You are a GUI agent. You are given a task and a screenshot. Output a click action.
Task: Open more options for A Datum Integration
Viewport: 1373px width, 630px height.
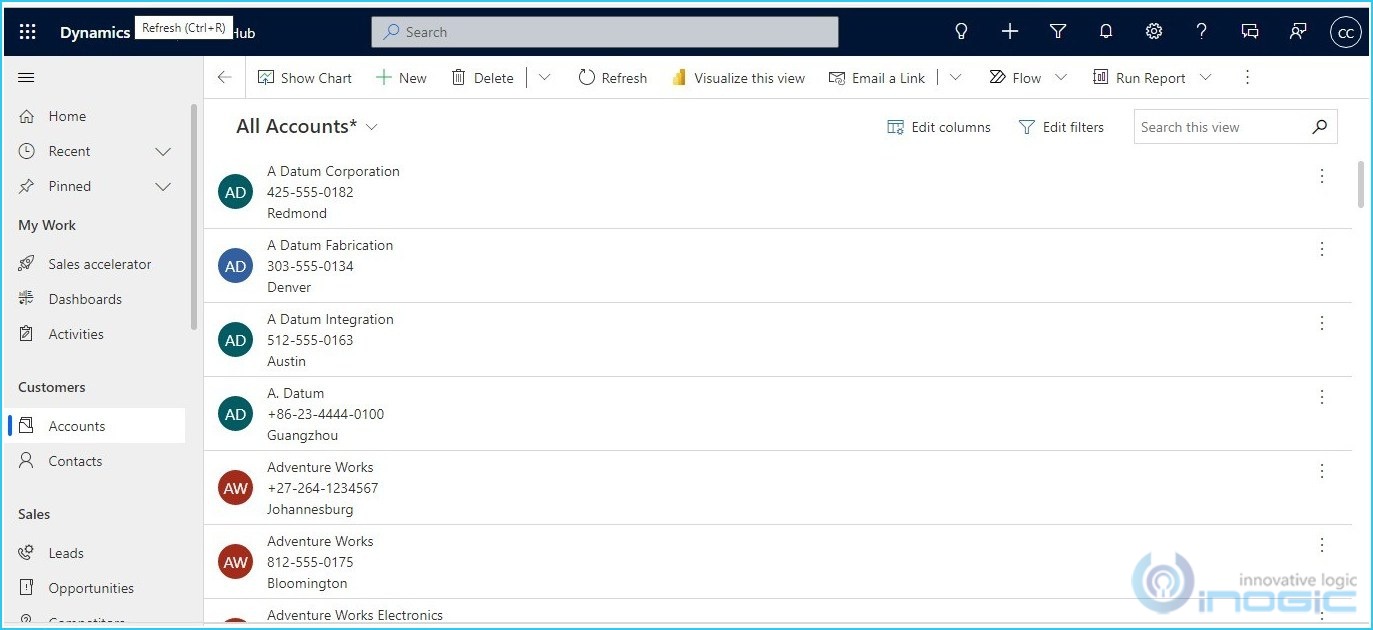1321,323
